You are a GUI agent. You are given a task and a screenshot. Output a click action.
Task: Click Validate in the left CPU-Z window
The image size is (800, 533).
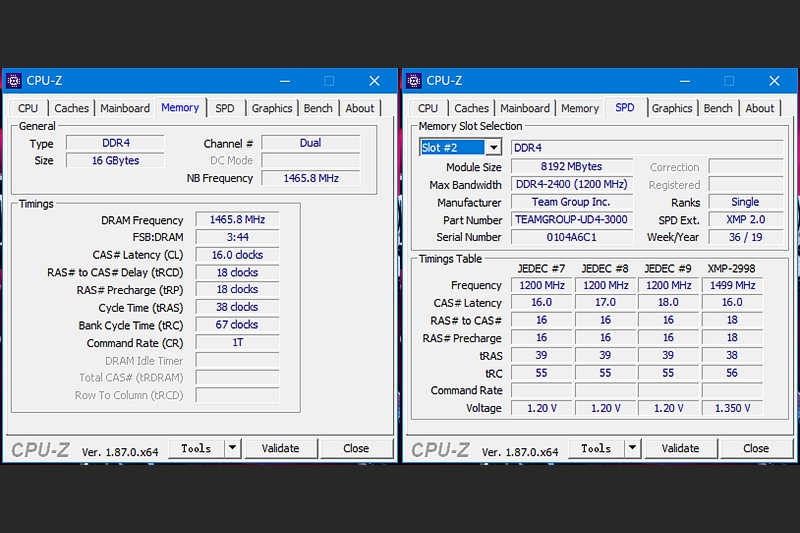point(281,448)
